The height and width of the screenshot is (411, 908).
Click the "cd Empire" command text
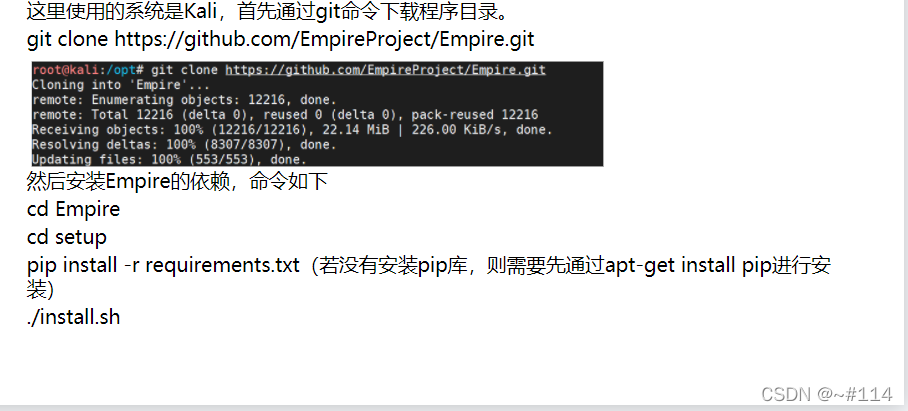(x=74, y=209)
